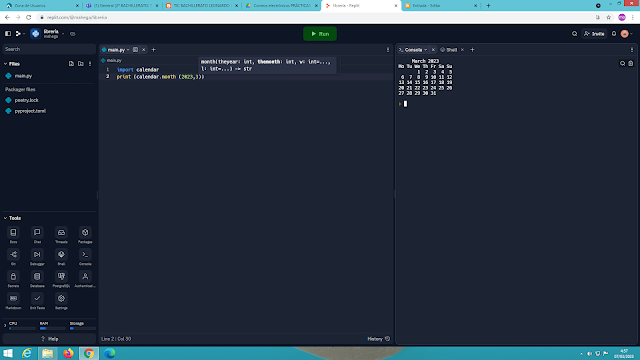Close the main.py editor tab
Viewport: 640px width, 360px height.
coord(144,50)
